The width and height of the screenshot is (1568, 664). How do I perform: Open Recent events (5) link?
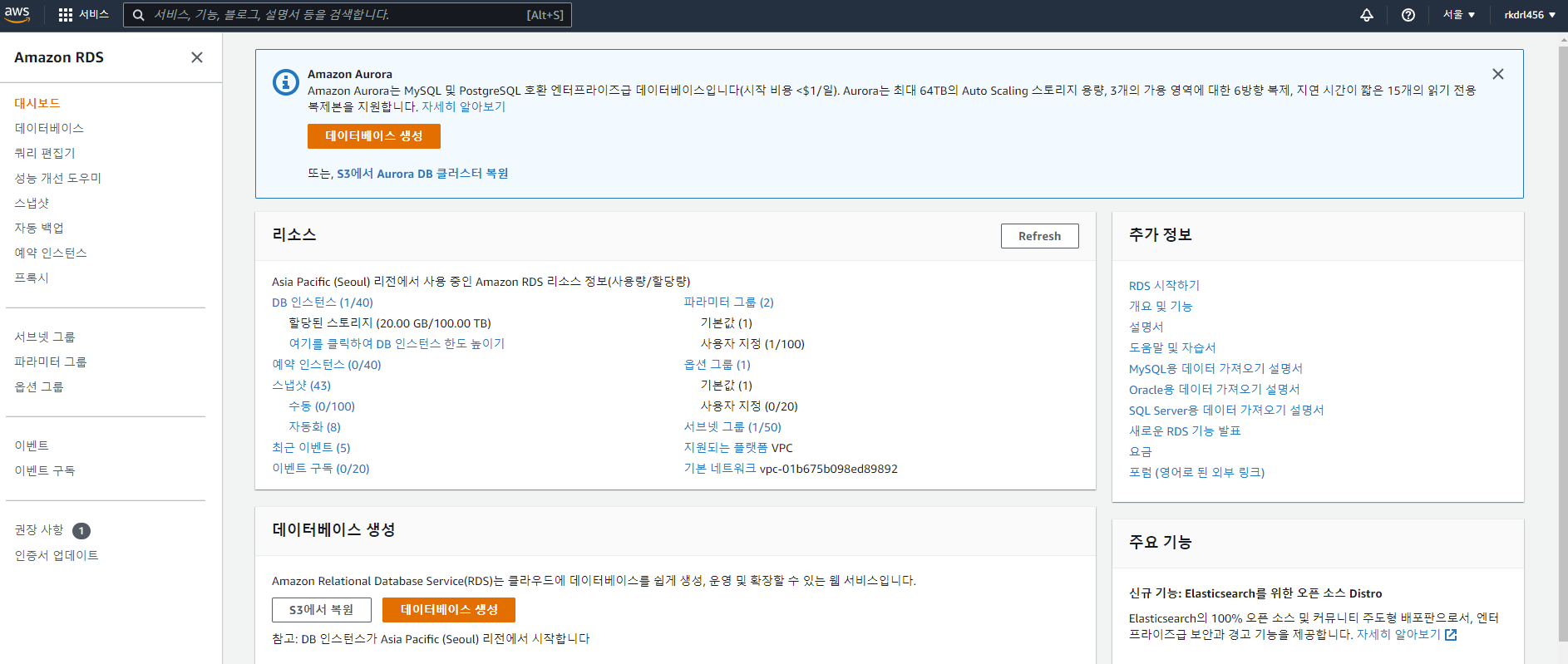[x=311, y=448]
